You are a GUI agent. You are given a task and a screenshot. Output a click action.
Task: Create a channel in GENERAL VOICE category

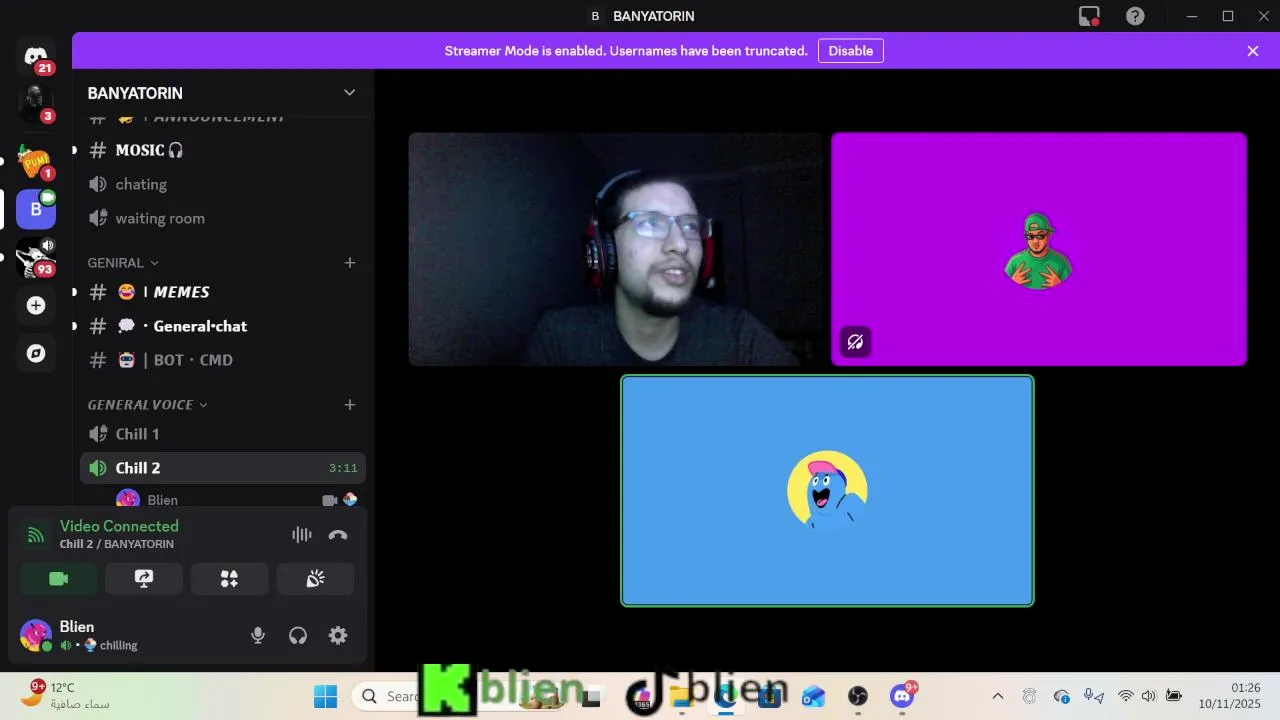pos(350,404)
